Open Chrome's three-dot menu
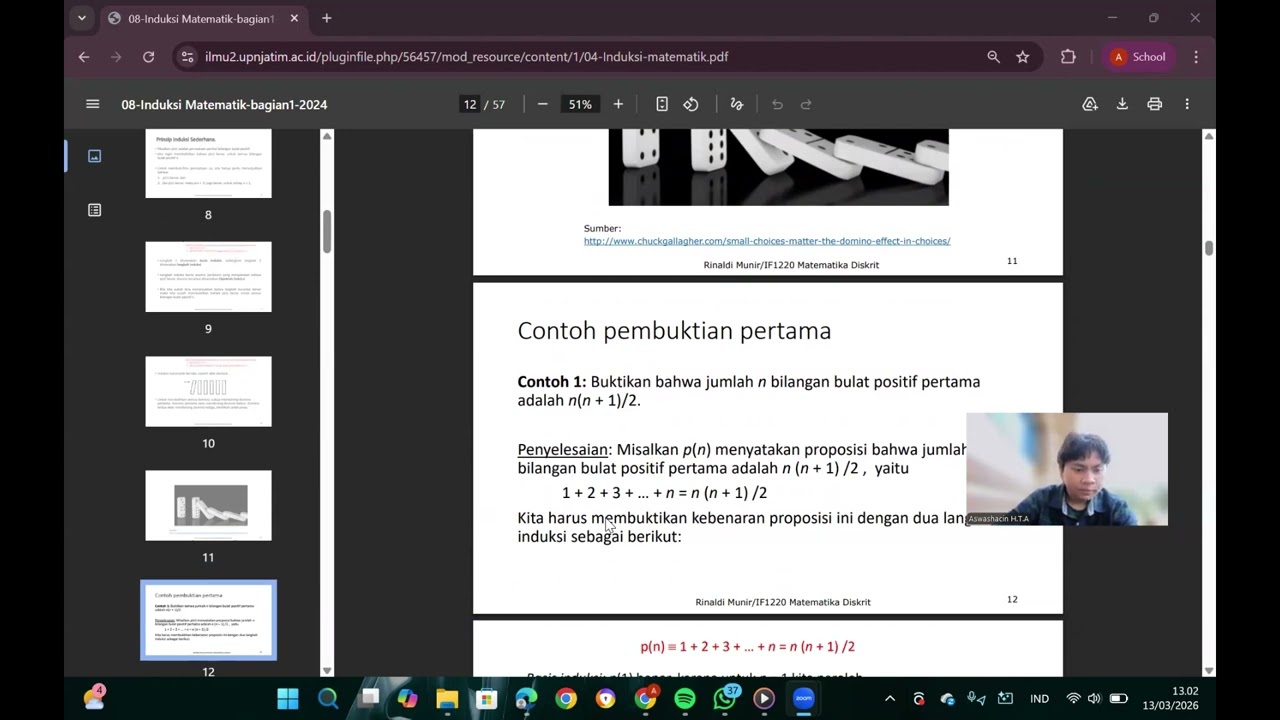 tap(1196, 57)
